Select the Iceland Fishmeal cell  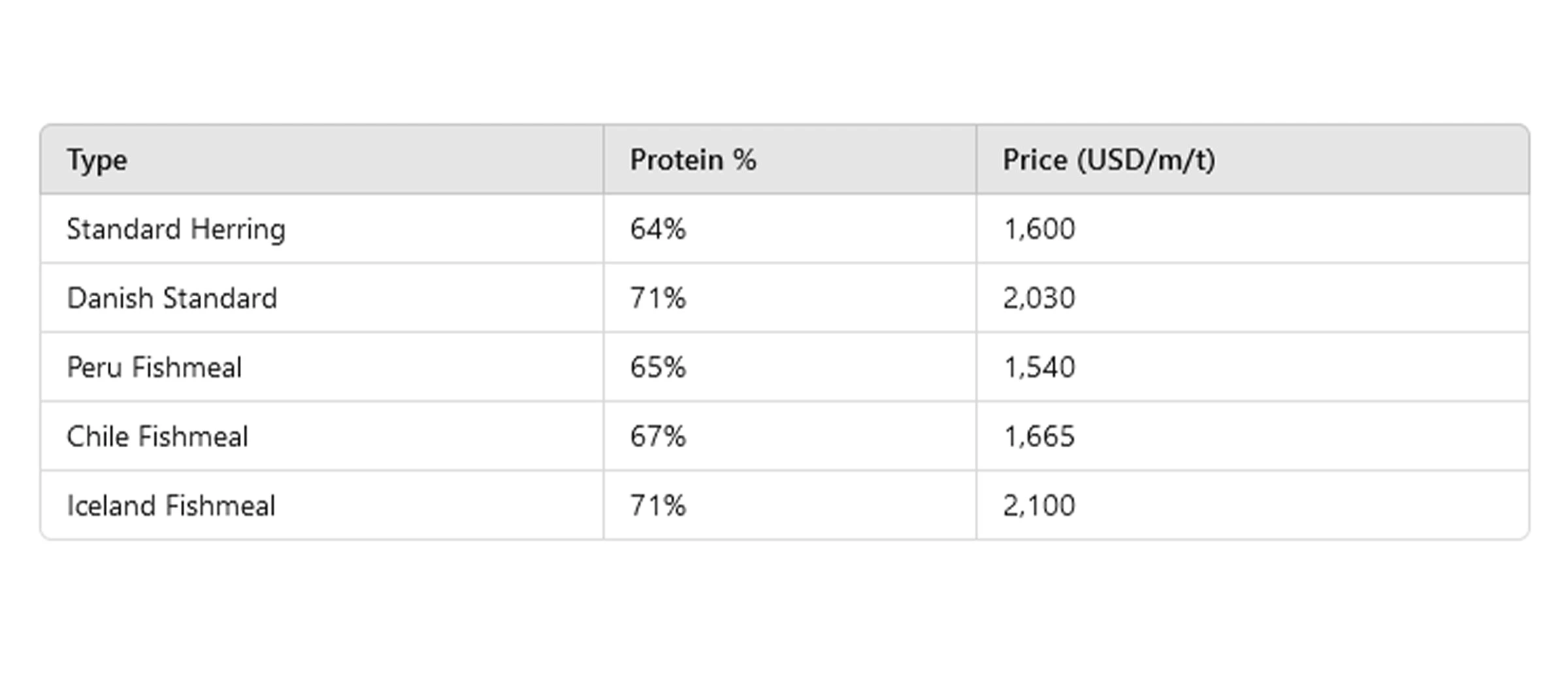point(171,506)
